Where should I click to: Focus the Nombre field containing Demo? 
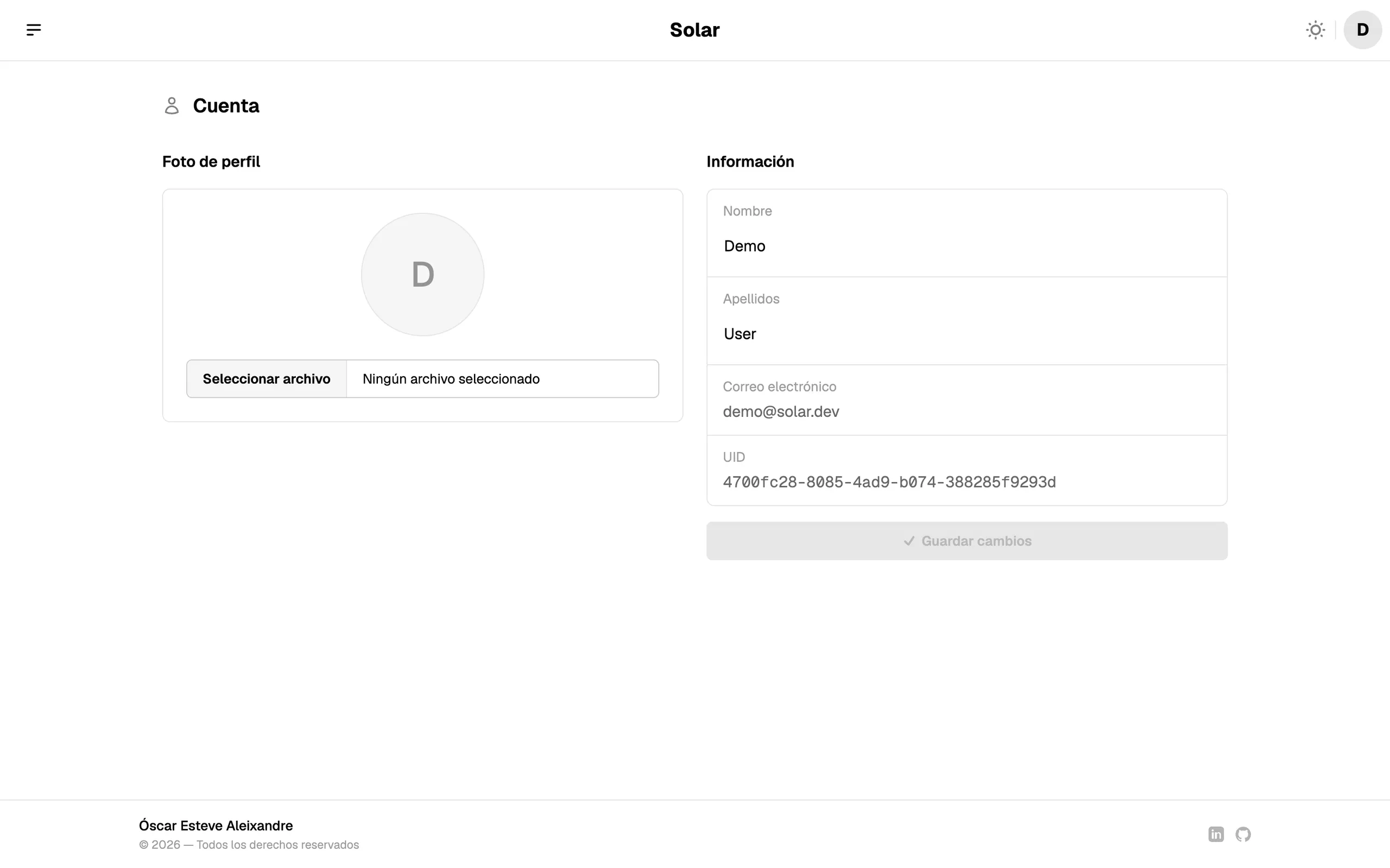click(x=967, y=246)
